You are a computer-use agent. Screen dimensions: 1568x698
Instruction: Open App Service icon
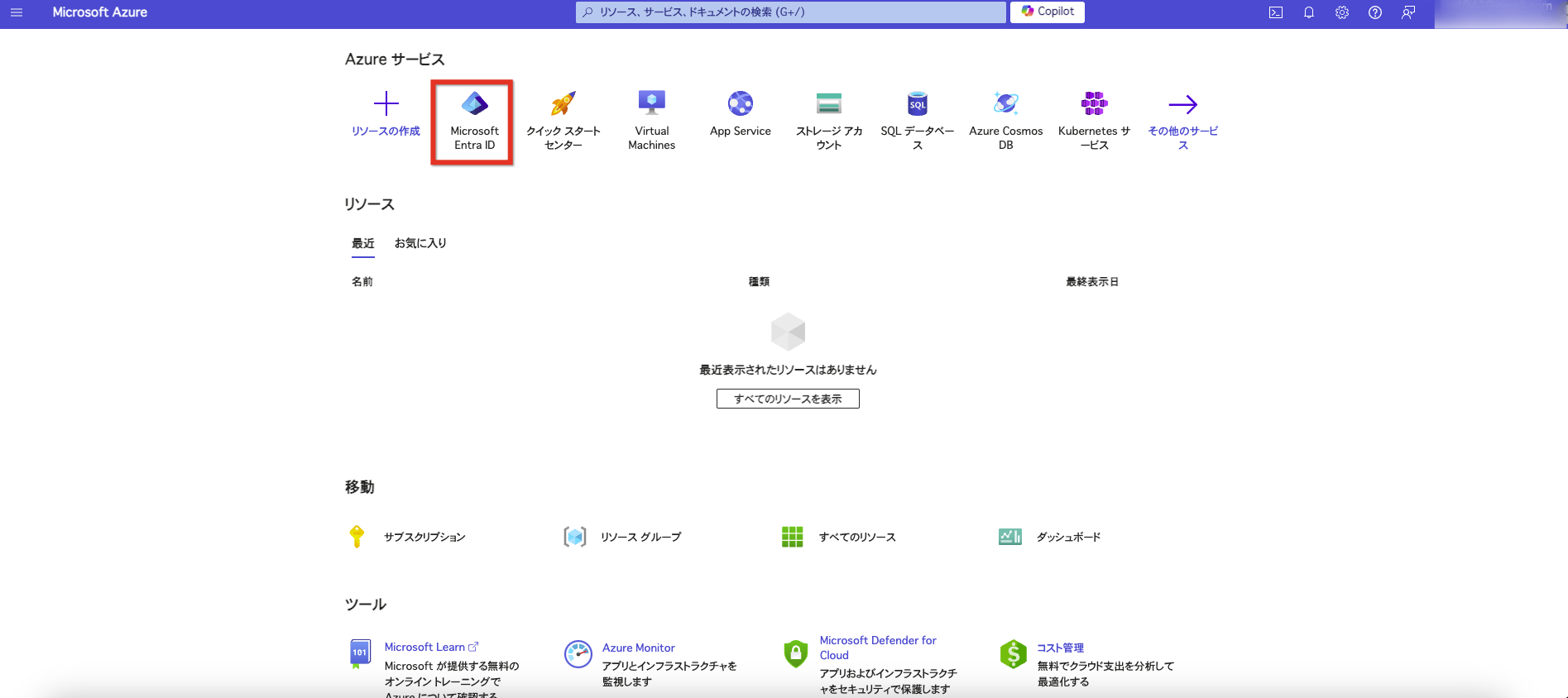[741, 103]
